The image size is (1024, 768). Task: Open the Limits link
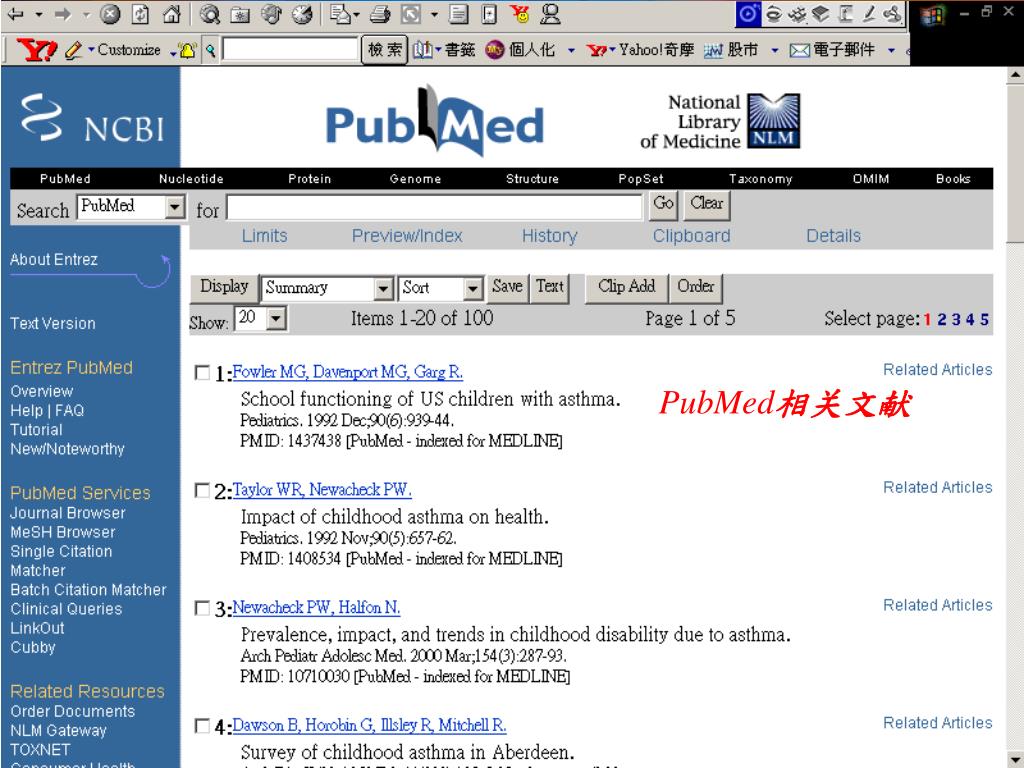(264, 236)
